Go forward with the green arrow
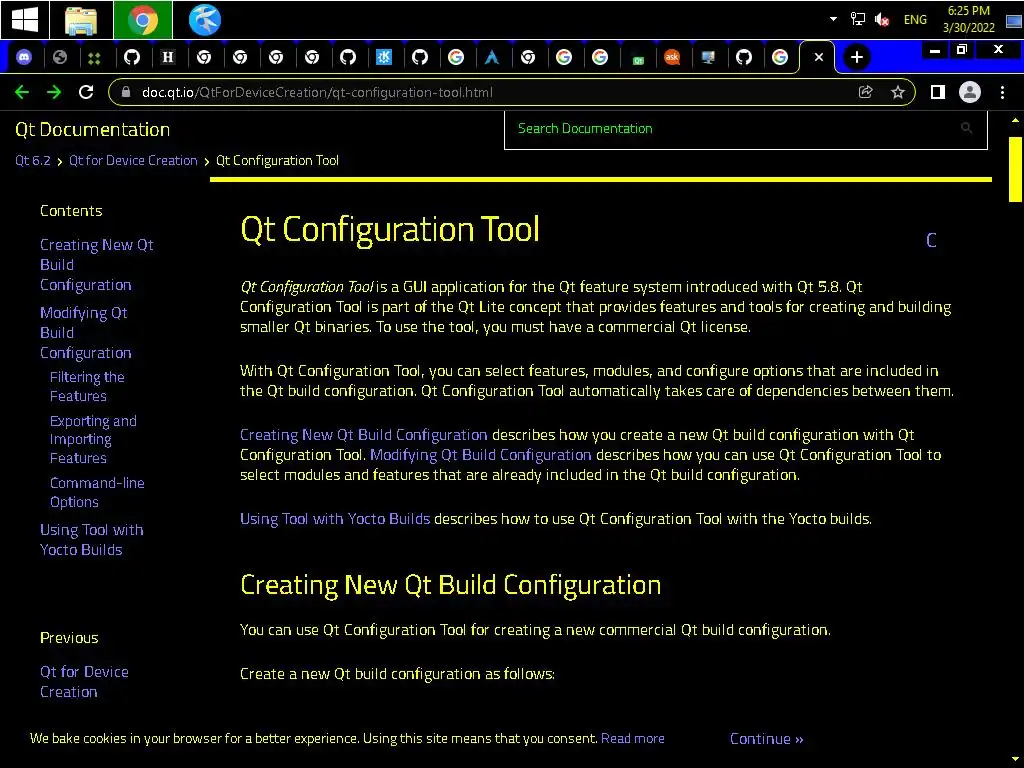This screenshot has height=768, width=1024. click(54, 92)
